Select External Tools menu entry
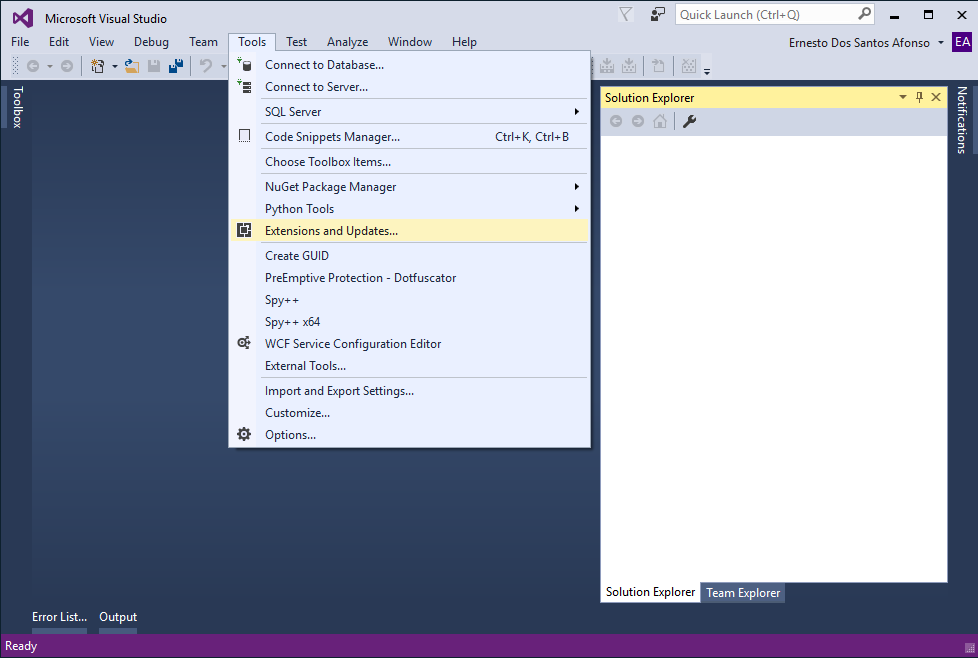The height and width of the screenshot is (658, 978). click(x=409, y=365)
